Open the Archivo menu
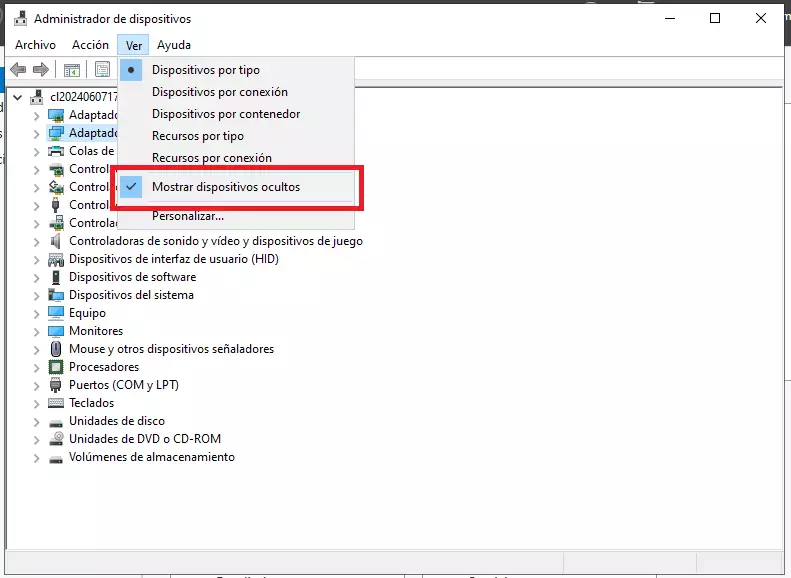791x578 pixels. tap(35, 45)
